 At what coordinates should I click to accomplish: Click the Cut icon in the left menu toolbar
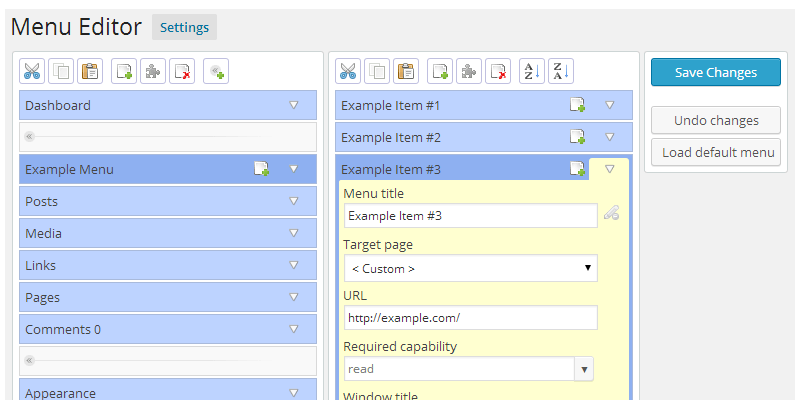[32, 71]
